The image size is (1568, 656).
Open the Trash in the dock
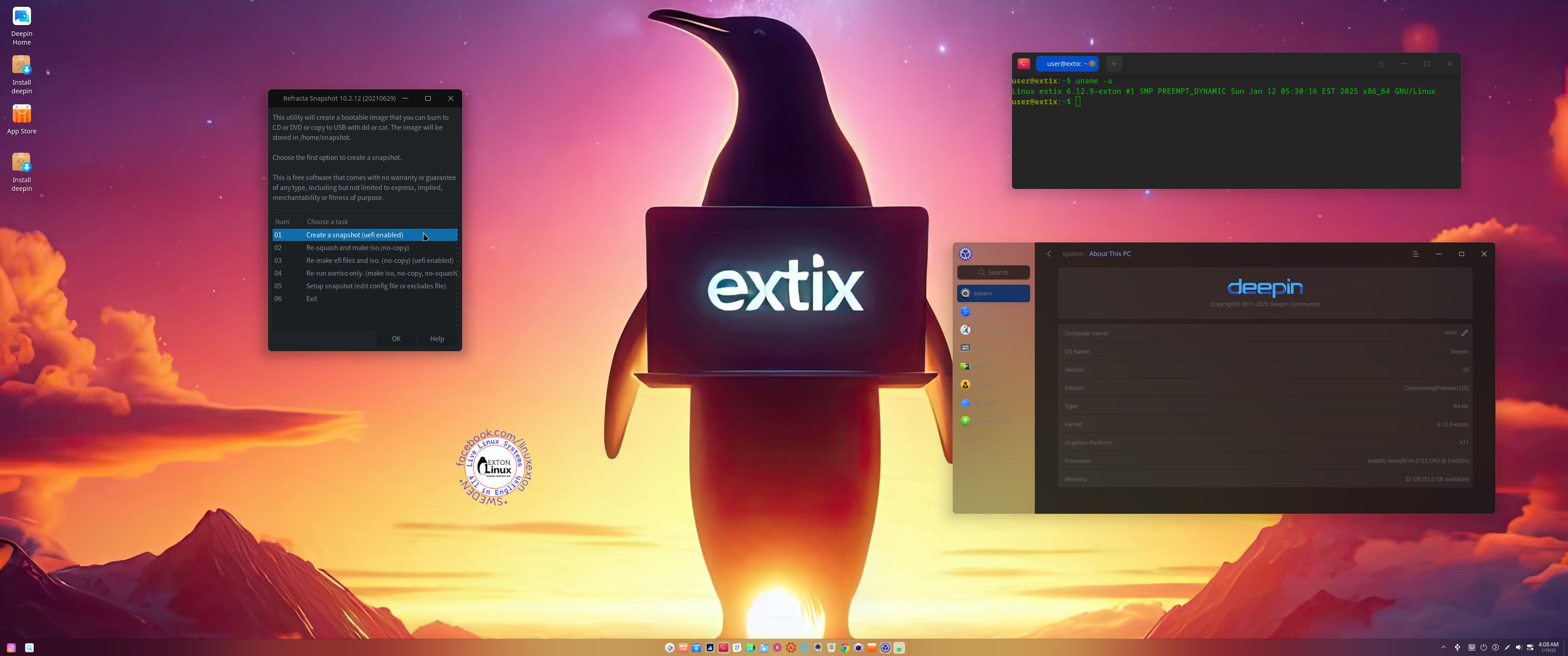pos(831,647)
